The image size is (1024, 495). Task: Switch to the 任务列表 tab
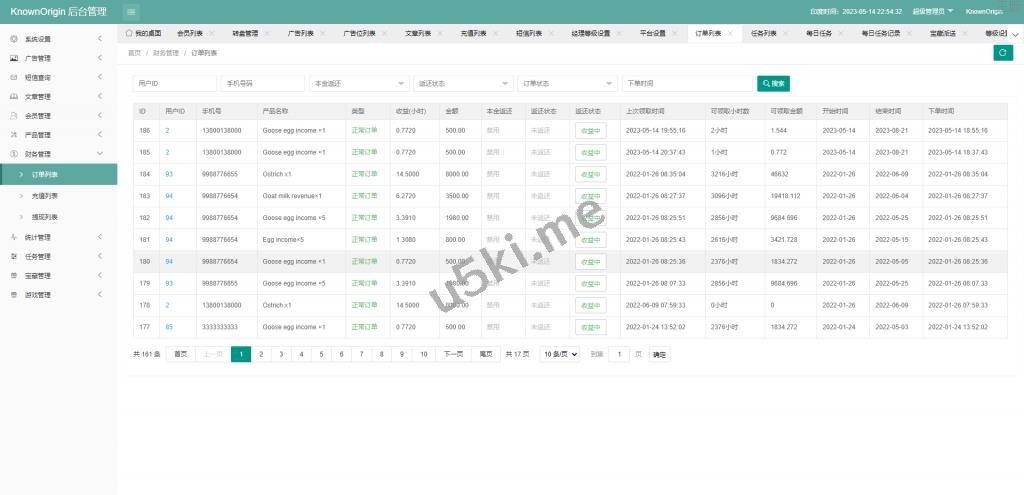pos(766,33)
